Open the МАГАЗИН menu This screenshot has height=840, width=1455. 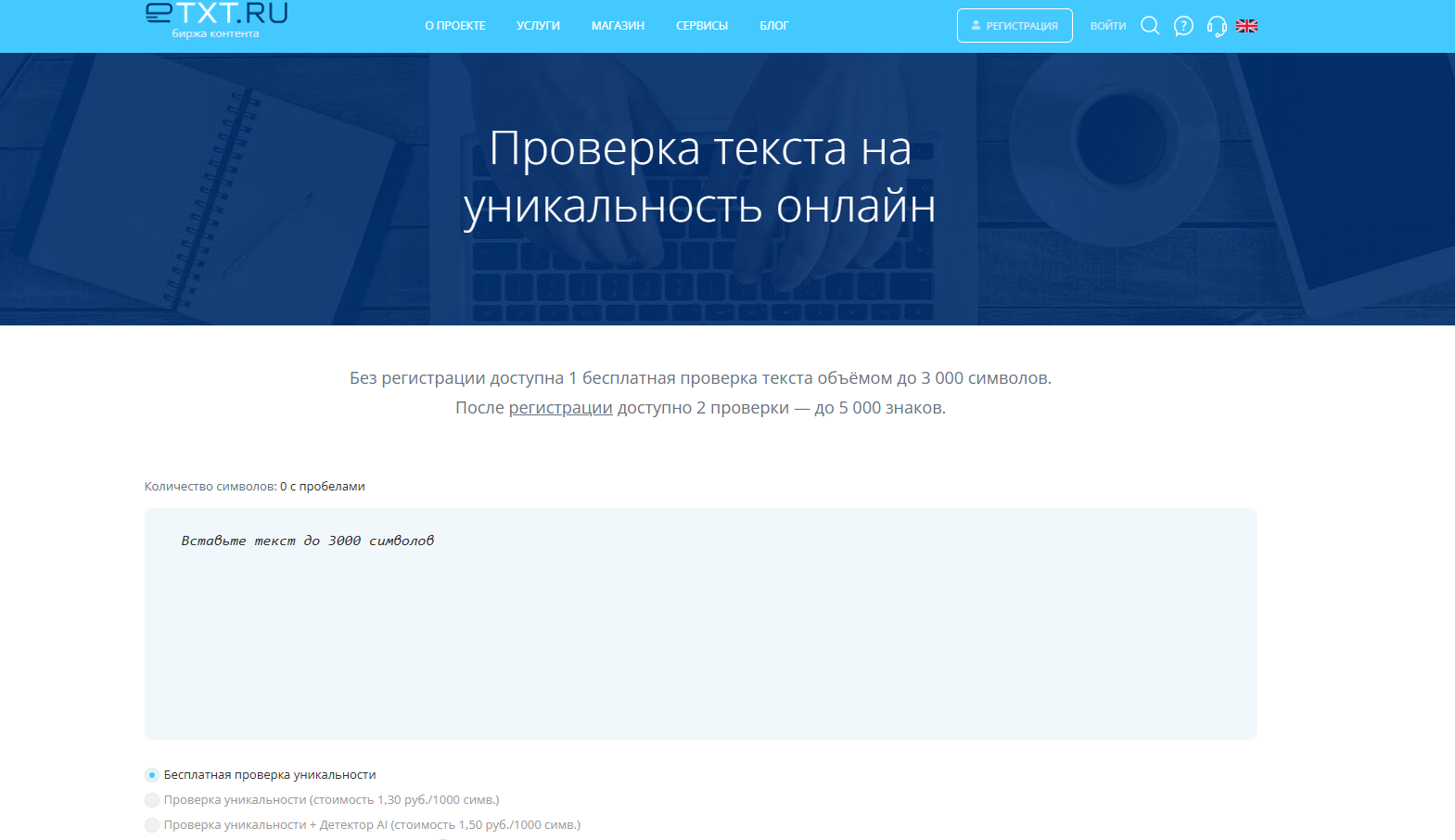point(618,26)
